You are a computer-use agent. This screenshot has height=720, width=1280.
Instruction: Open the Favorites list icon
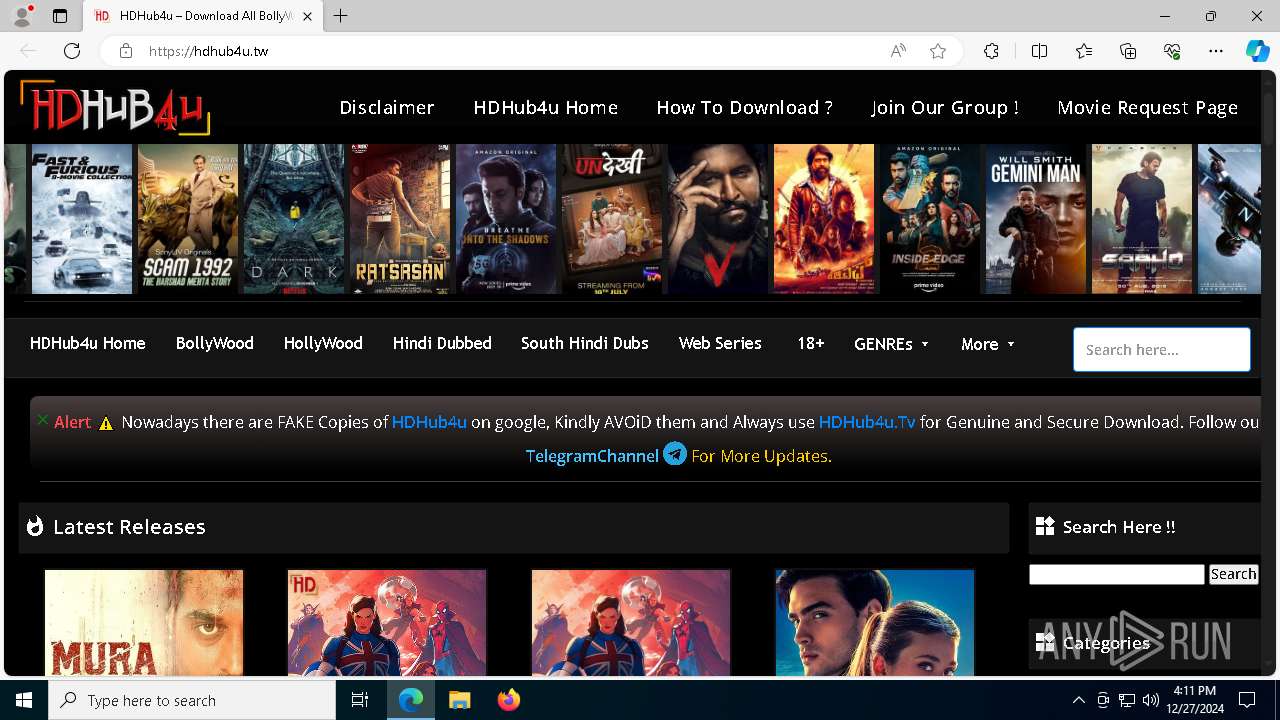pos(1084,51)
